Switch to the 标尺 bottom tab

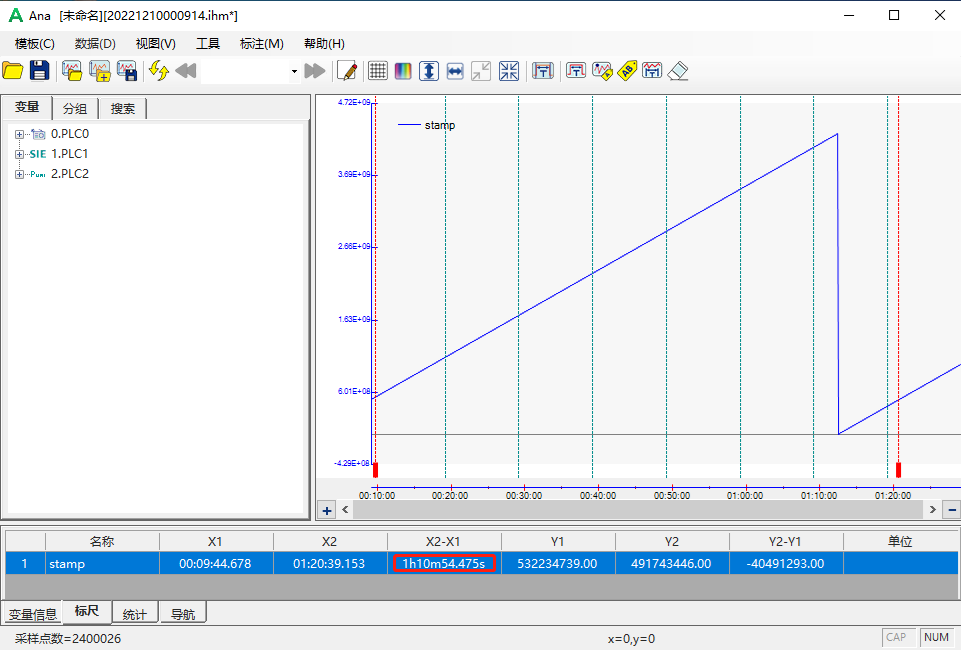(86, 611)
